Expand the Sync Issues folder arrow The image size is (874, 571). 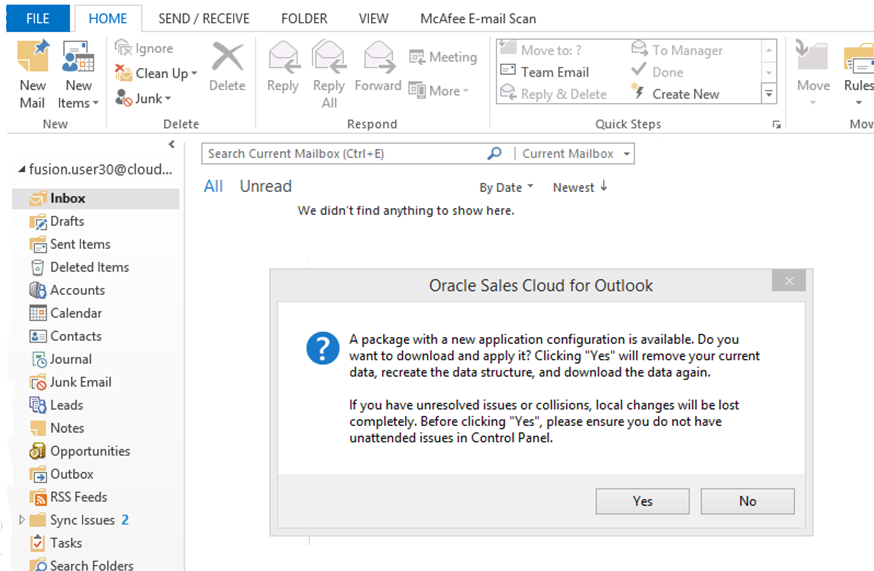click(22, 520)
